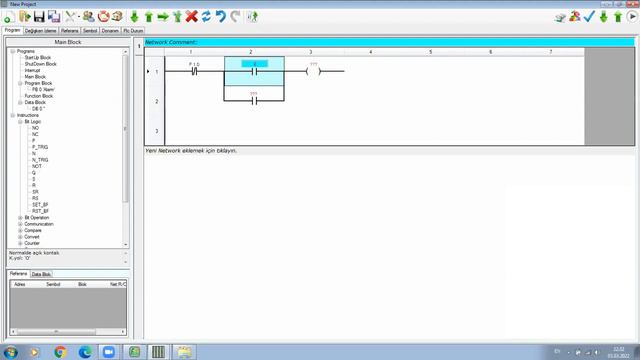Open the Windows Start menu

coord(10,352)
